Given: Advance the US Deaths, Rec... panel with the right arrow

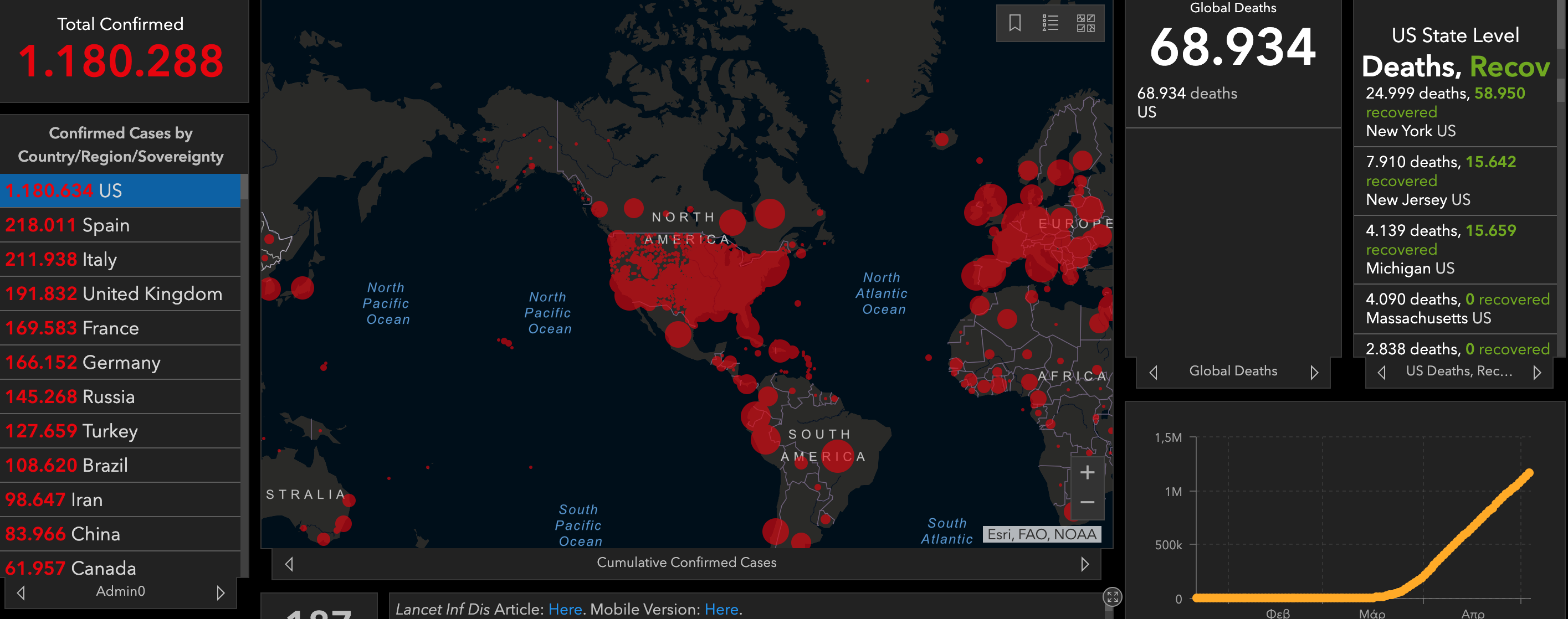Looking at the screenshot, I should pos(1537,372).
